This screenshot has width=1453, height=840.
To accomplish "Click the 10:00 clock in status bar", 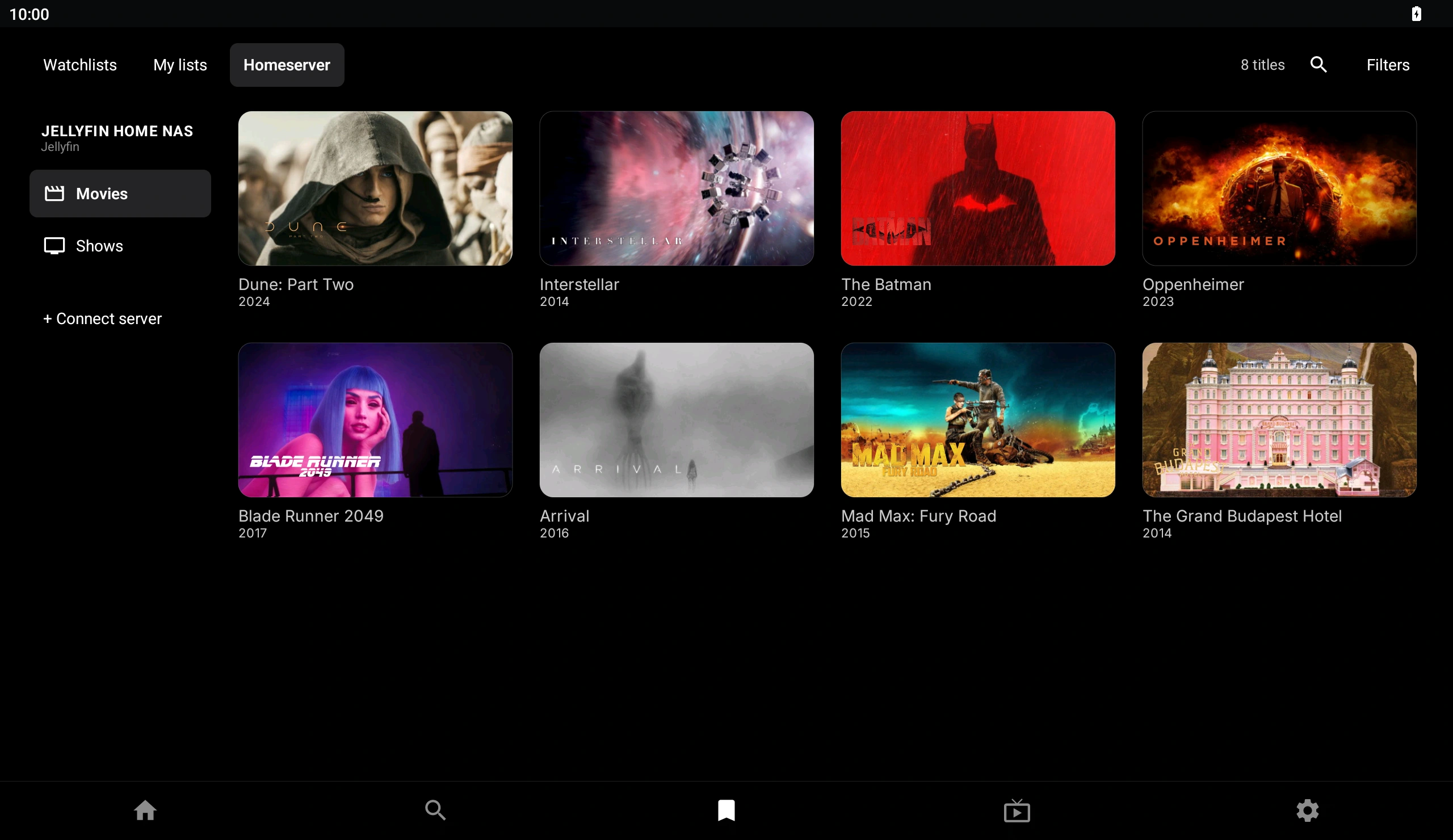I will point(30,14).
